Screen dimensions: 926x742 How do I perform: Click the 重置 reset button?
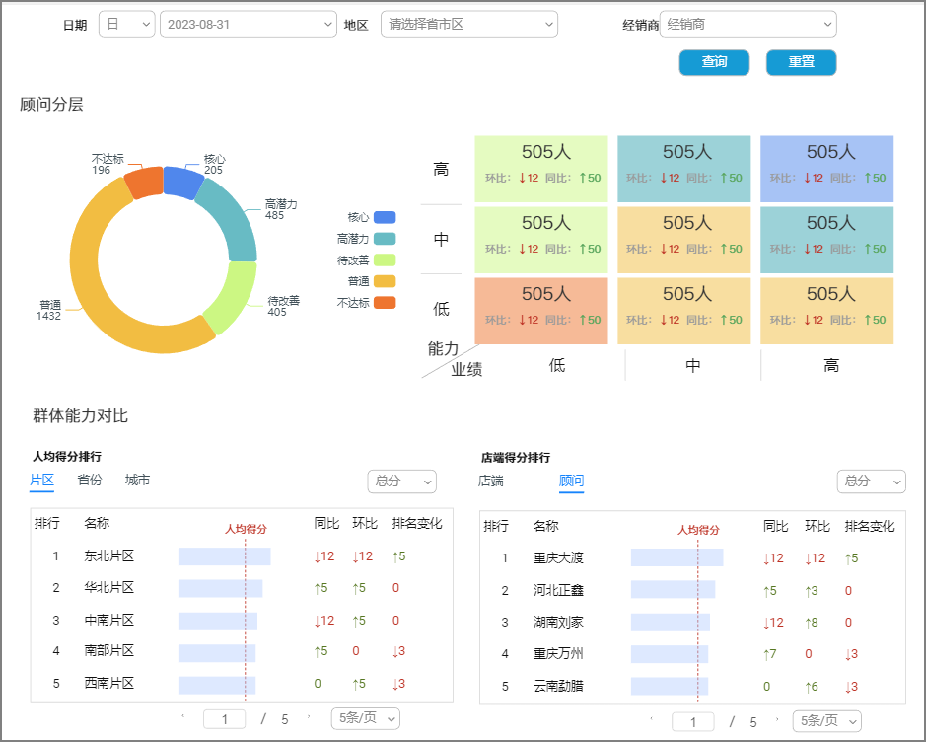pyautogui.click(x=800, y=62)
